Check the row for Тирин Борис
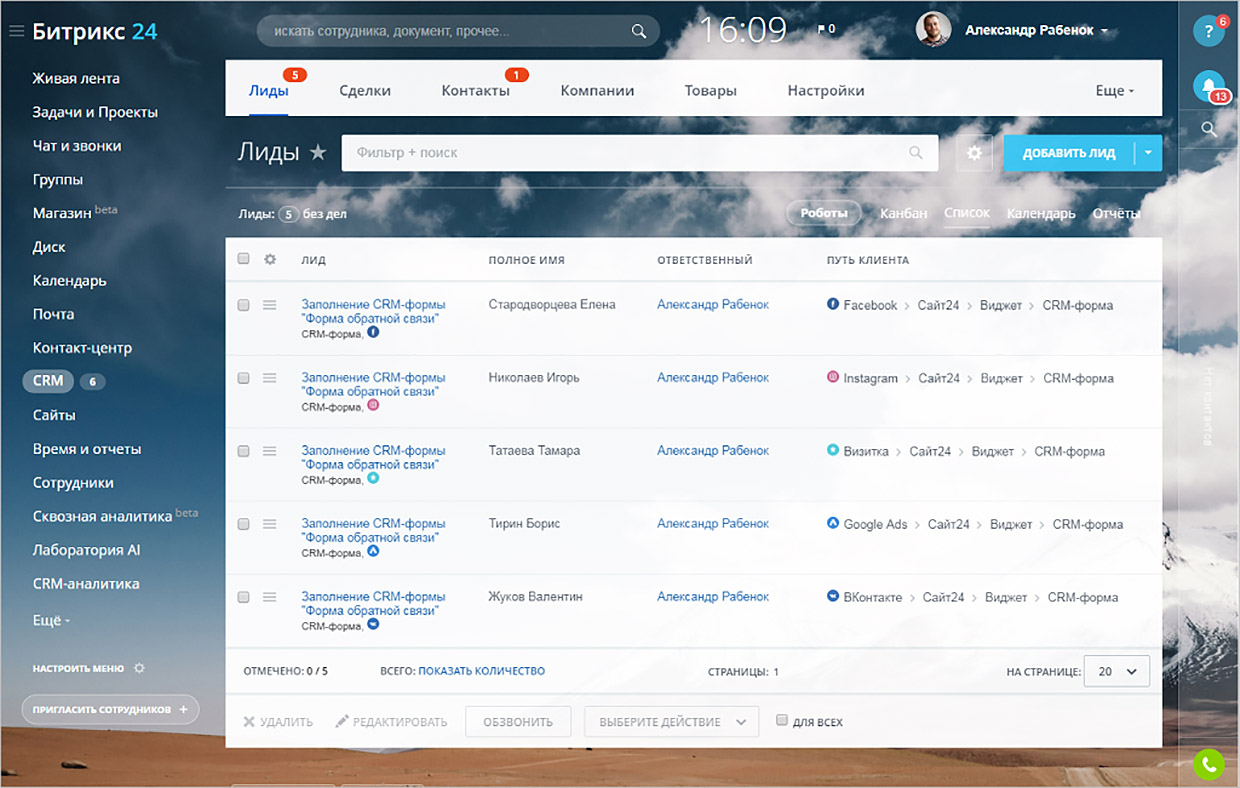Viewport: 1240px width, 788px height. click(243, 524)
